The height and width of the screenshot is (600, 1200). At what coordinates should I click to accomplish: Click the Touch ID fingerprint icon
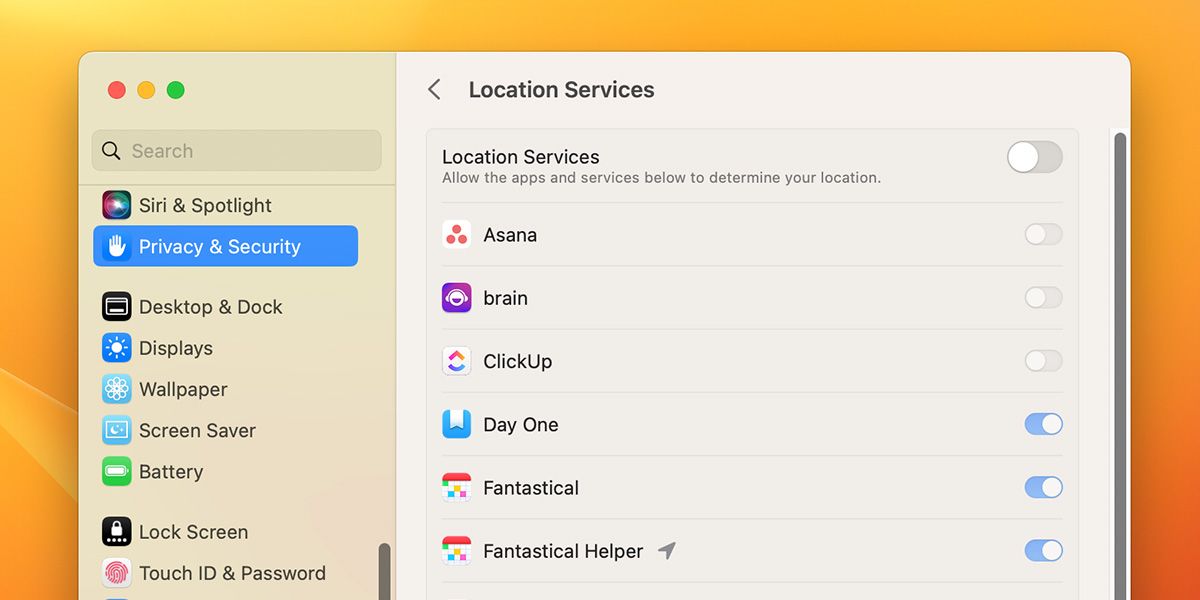point(116,573)
